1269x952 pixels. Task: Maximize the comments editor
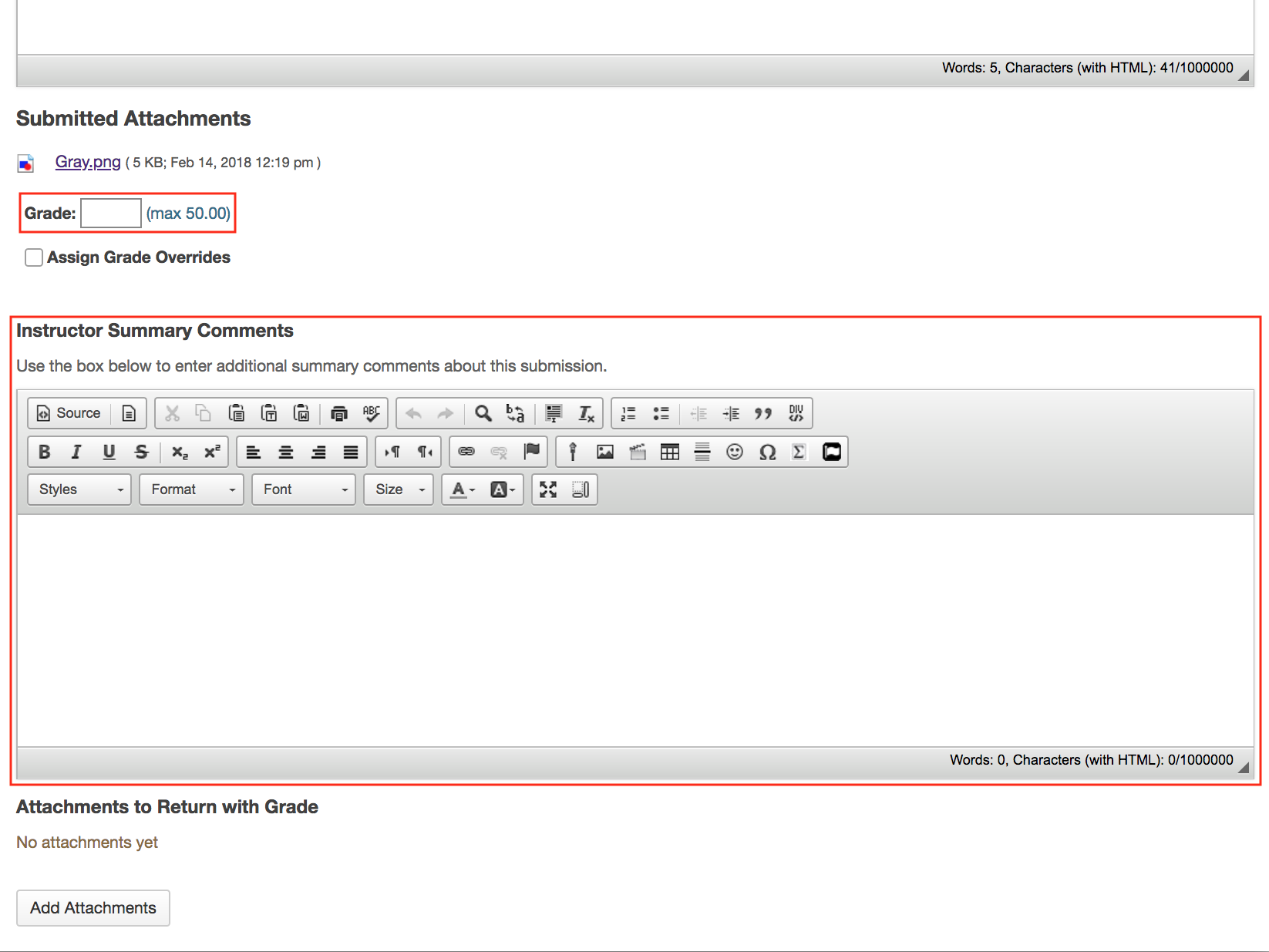point(548,489)
